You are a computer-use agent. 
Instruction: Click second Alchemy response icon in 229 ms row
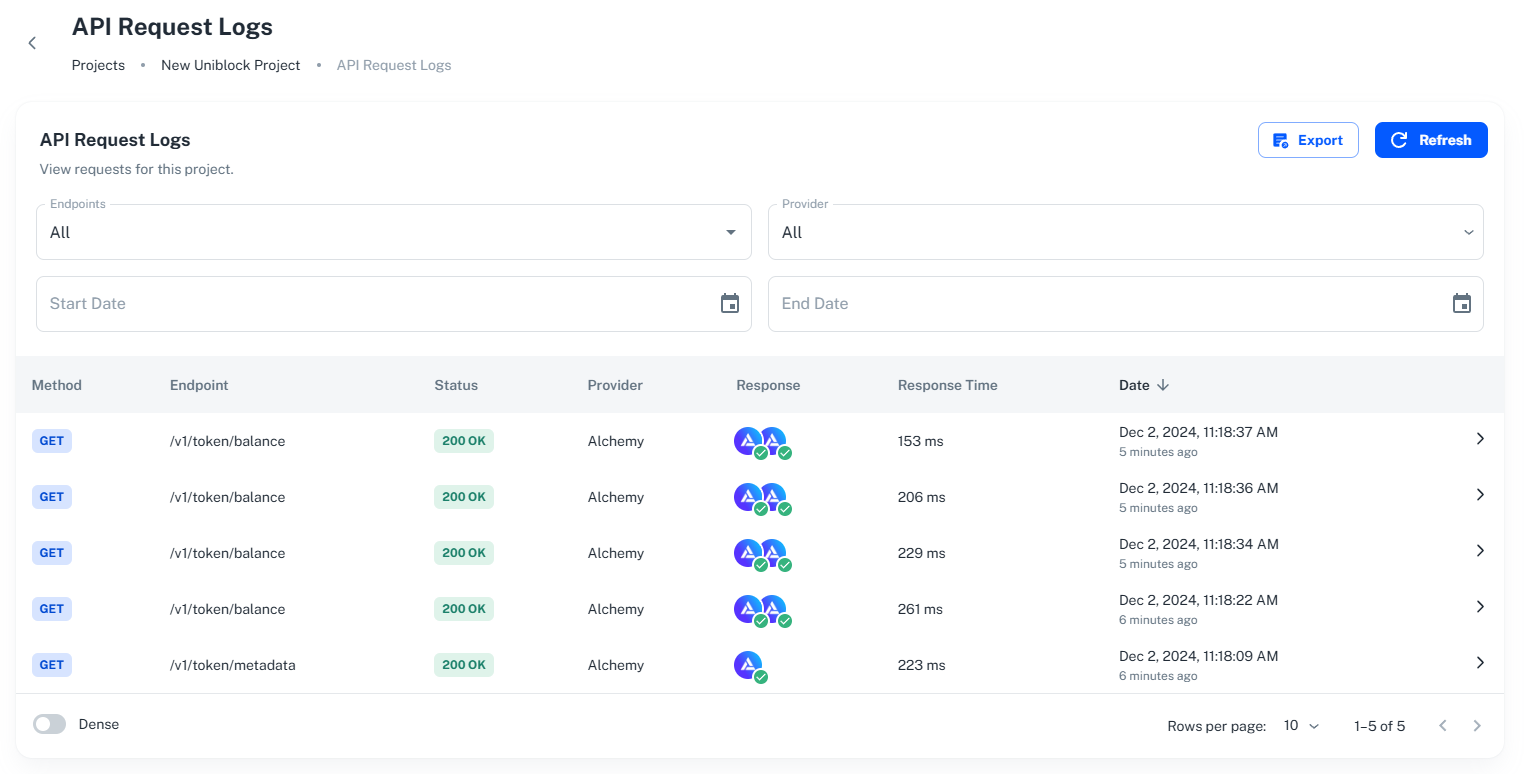[x=775, y=553]
